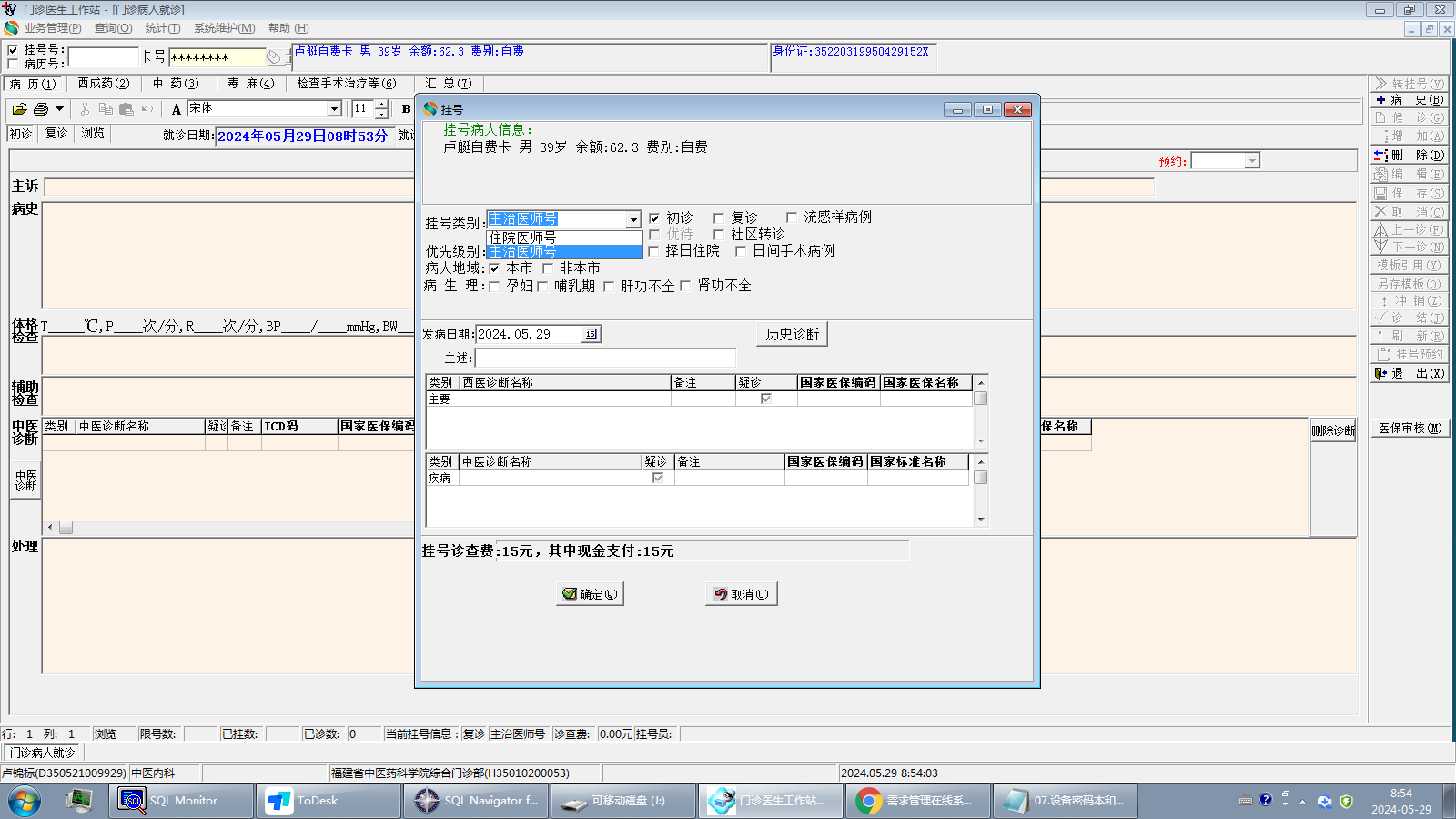The image size is (1456, 819).
Task: Check the 社区转诊 checkbox
Action: pos(719,235)
